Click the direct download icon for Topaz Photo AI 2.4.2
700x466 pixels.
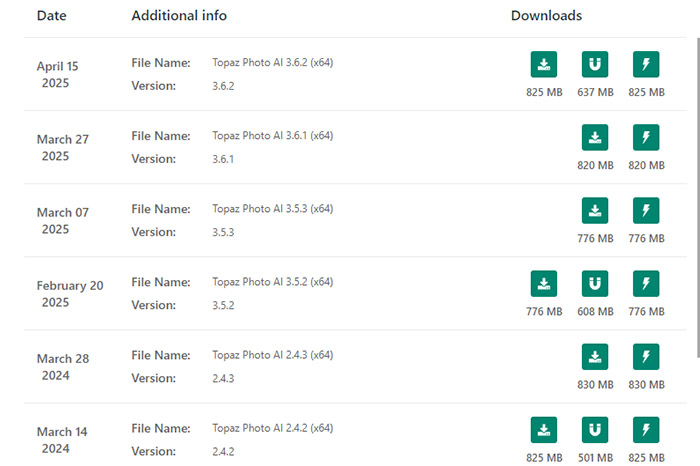[544, 430]
